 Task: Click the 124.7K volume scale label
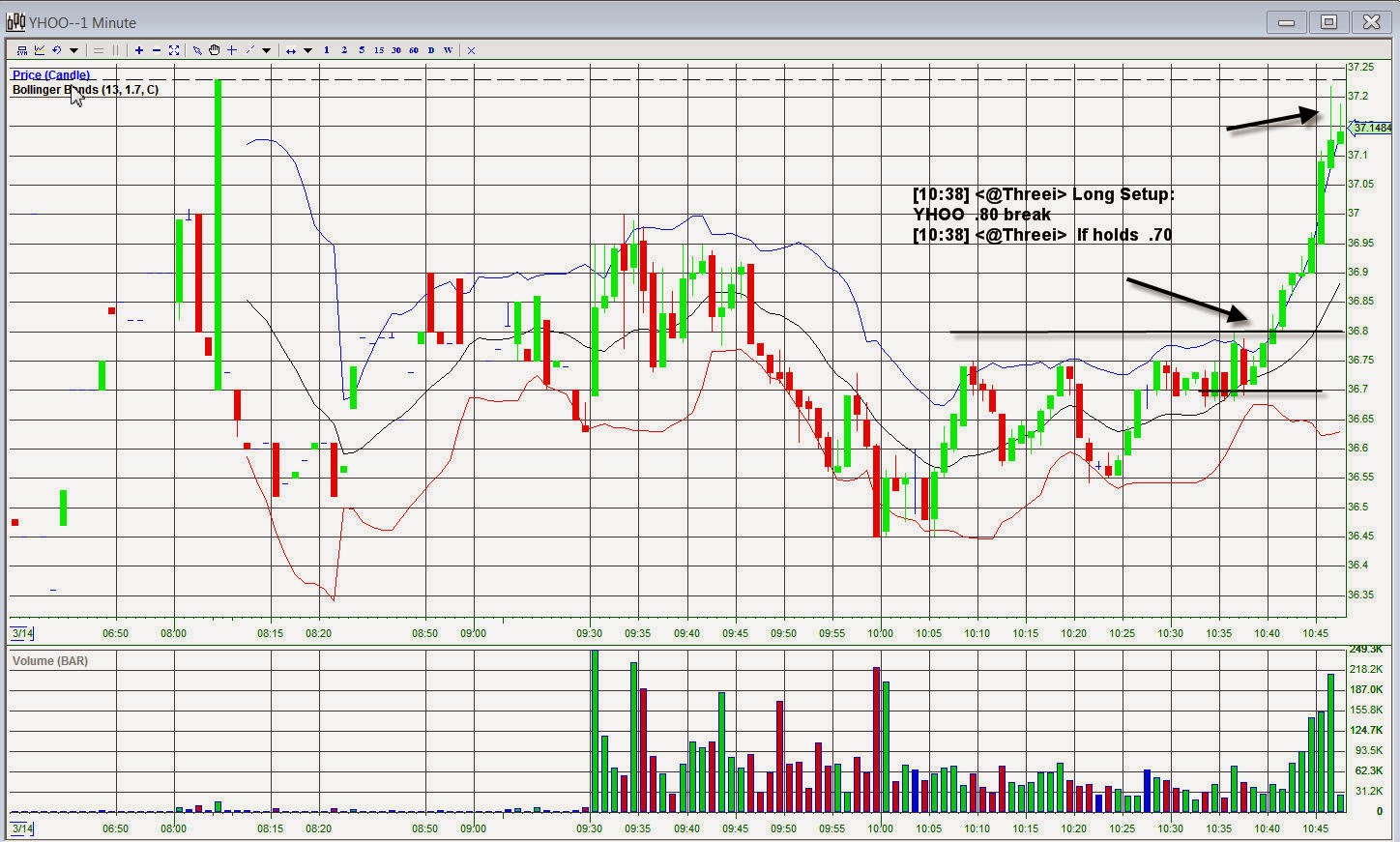1366,730
